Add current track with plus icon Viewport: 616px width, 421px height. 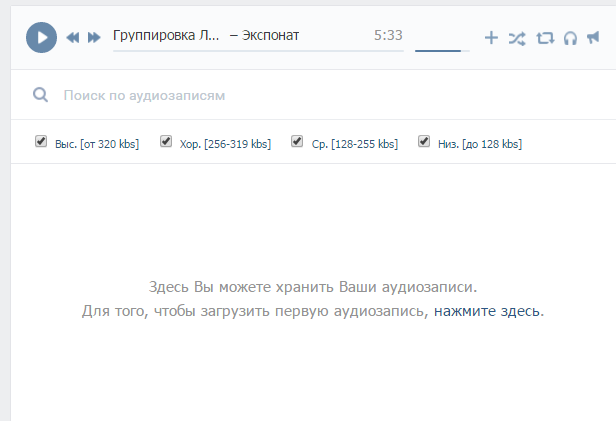[491, 38]
